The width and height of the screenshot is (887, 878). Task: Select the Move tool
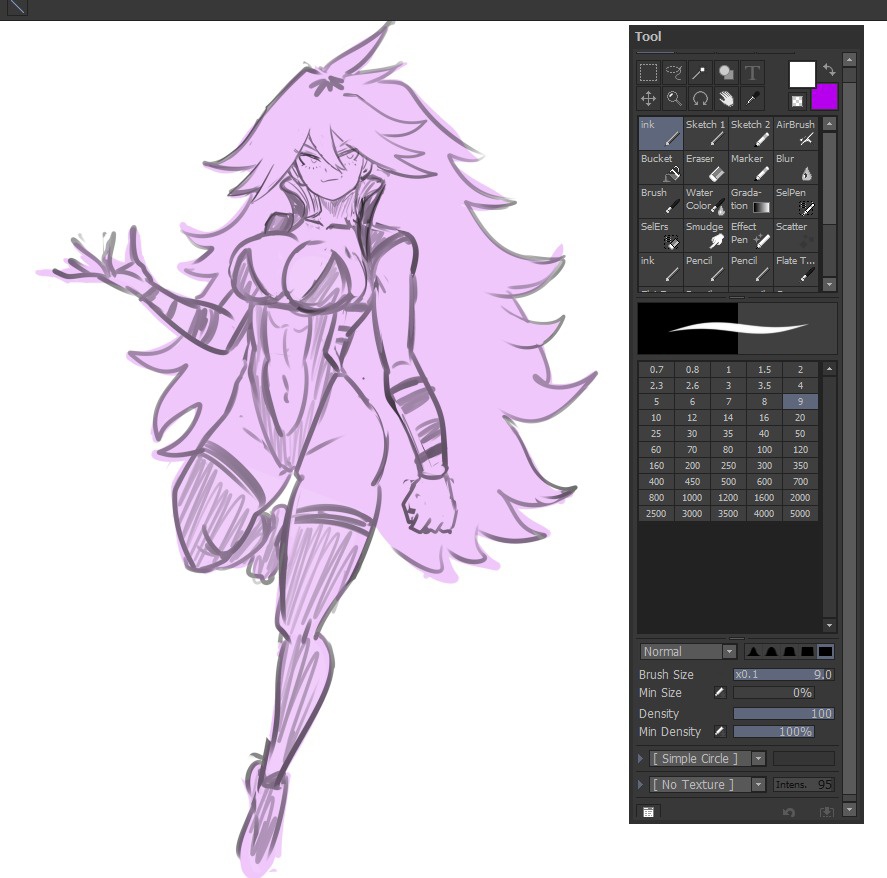tap(648, 98)
